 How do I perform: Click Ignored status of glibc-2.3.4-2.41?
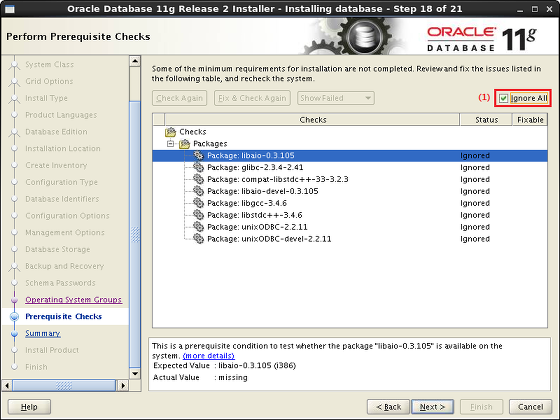click(475, 167)
